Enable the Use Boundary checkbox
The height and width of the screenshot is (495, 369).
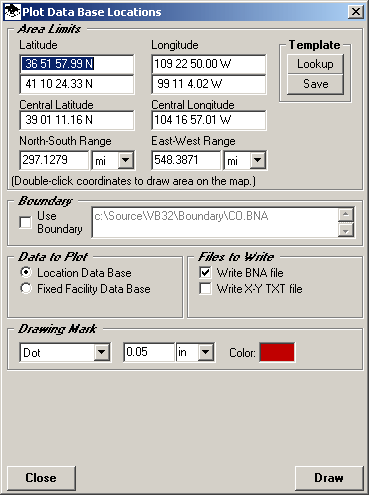click(25, 222)
